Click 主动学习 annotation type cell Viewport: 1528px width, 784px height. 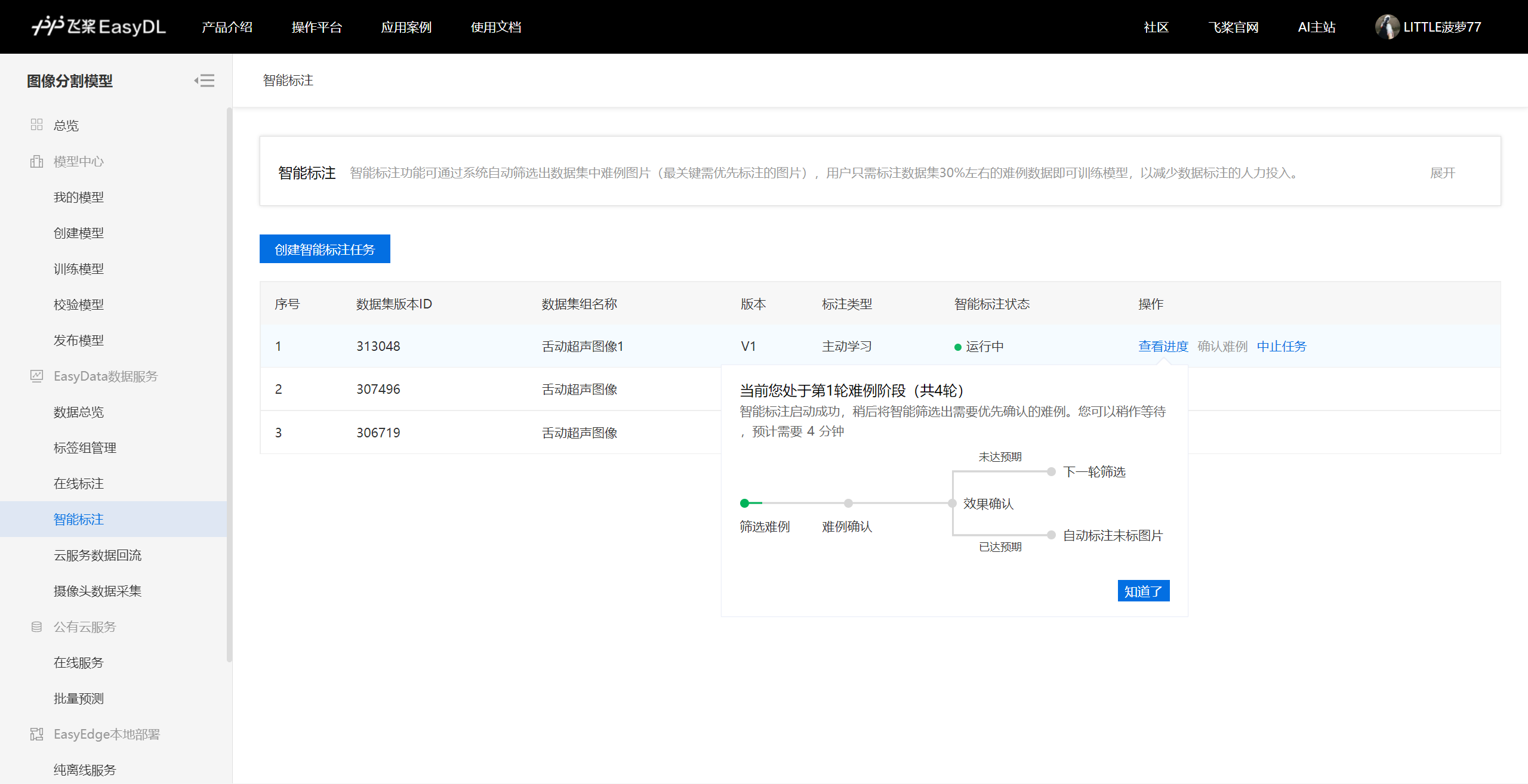click(847, 346)
